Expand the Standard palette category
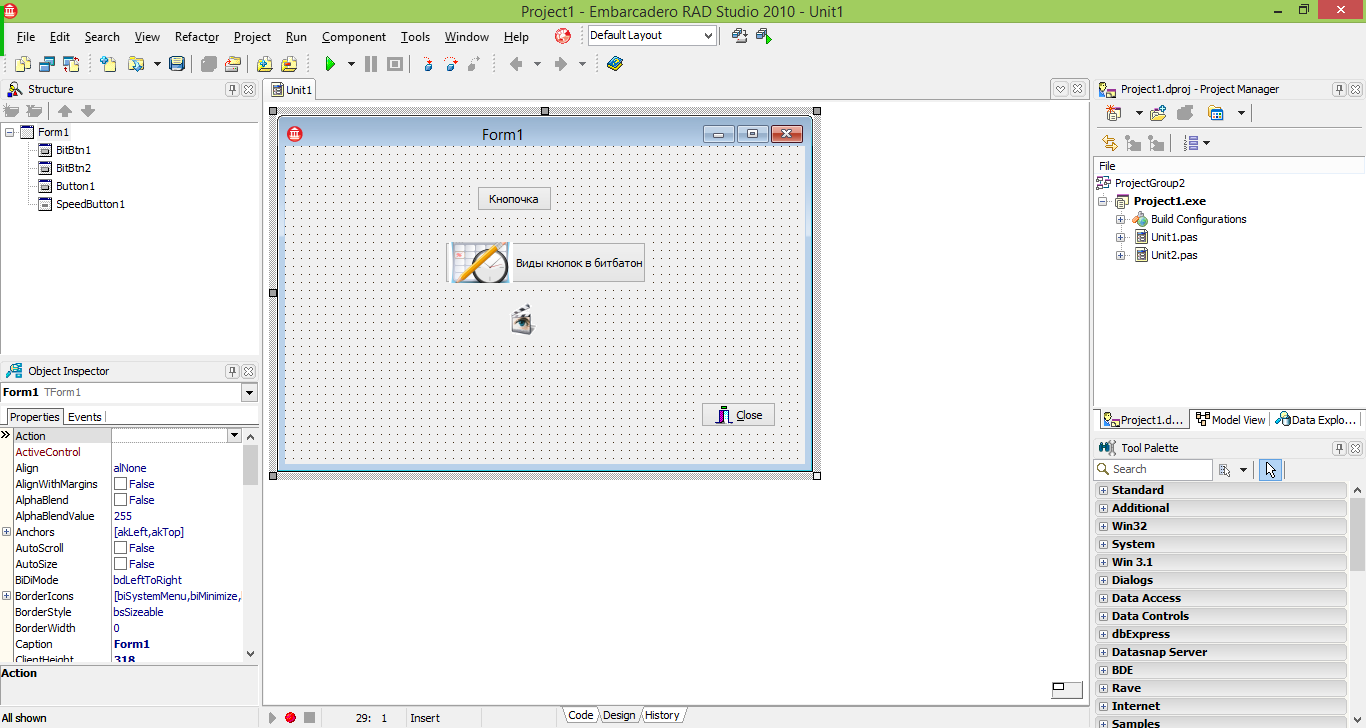 coord(1104,490)
